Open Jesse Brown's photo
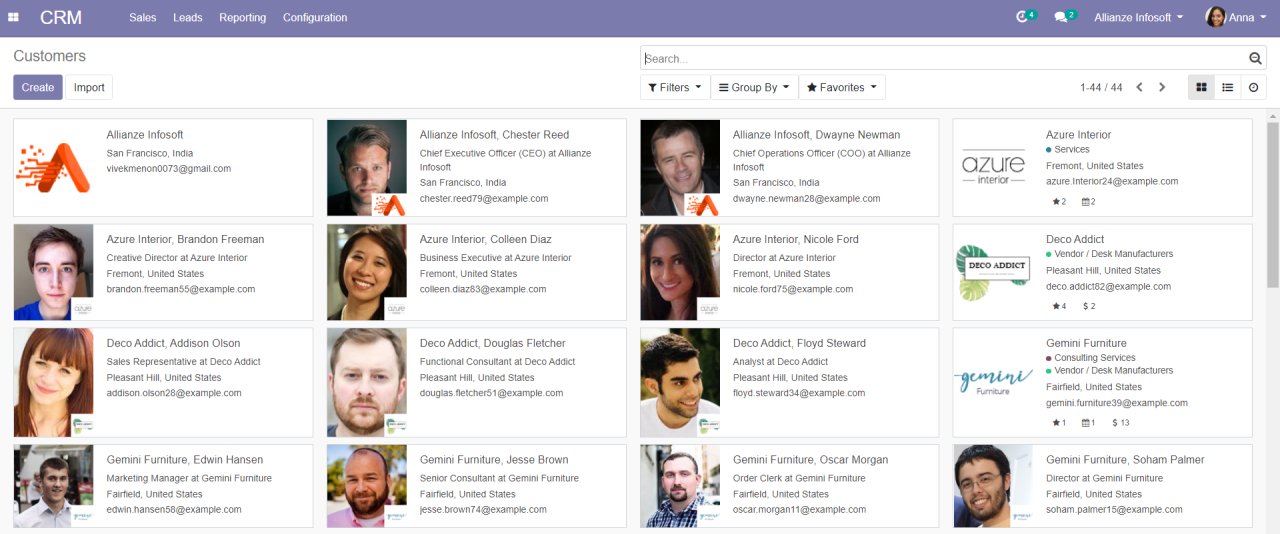Viewport: 1280px width, 534px height. pos(367,486)
